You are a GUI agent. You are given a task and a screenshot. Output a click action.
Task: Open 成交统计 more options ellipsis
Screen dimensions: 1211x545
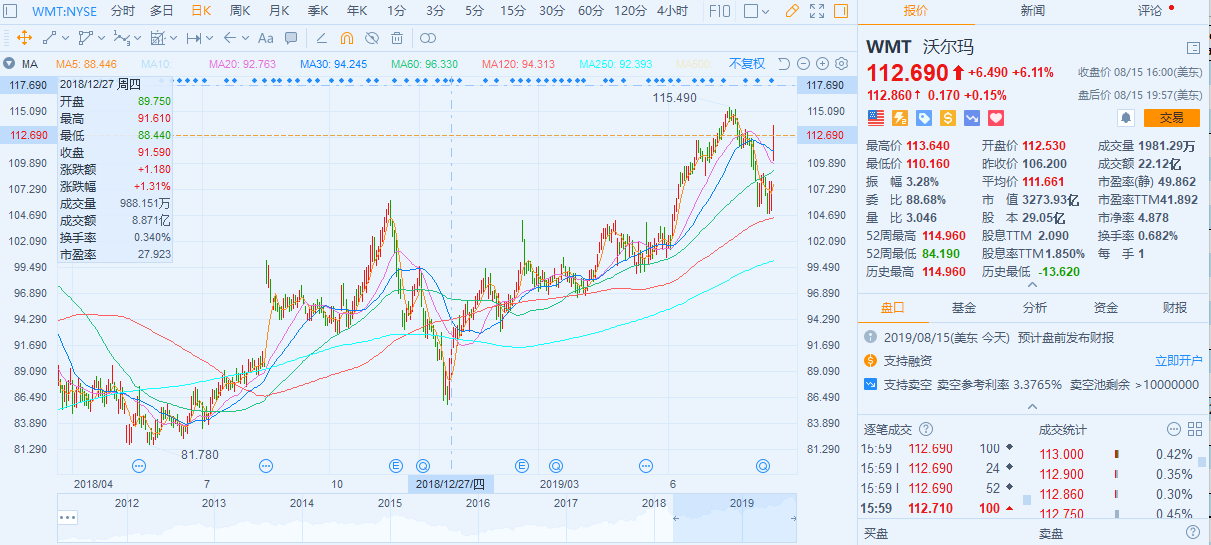click(1174, 429)
